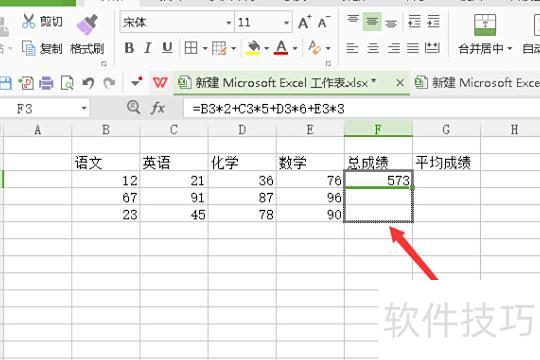
Task: Click Merge and Center (合并居中) button
Action: pos(485,34)
